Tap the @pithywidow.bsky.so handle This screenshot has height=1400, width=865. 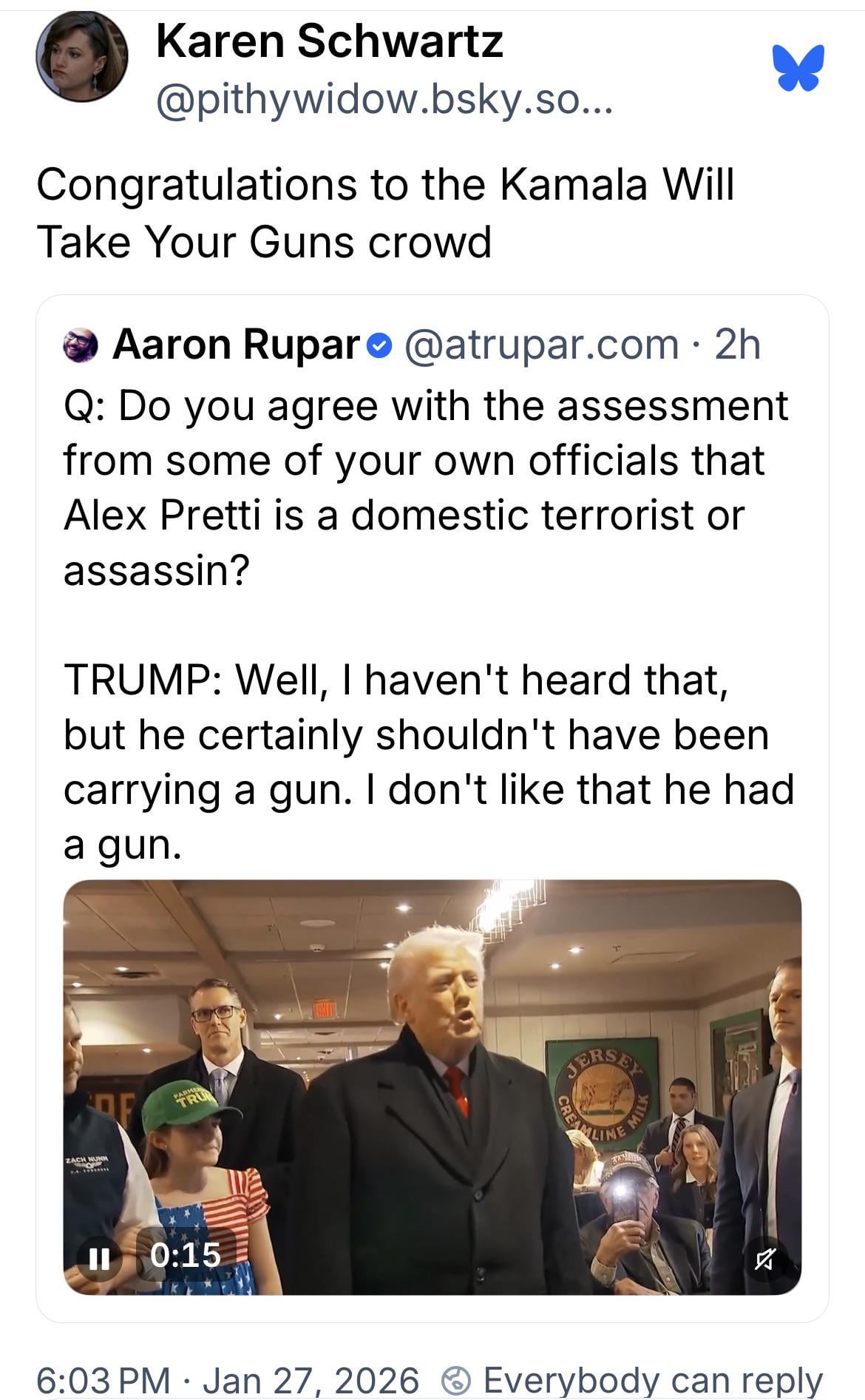[x=384, y=99]
